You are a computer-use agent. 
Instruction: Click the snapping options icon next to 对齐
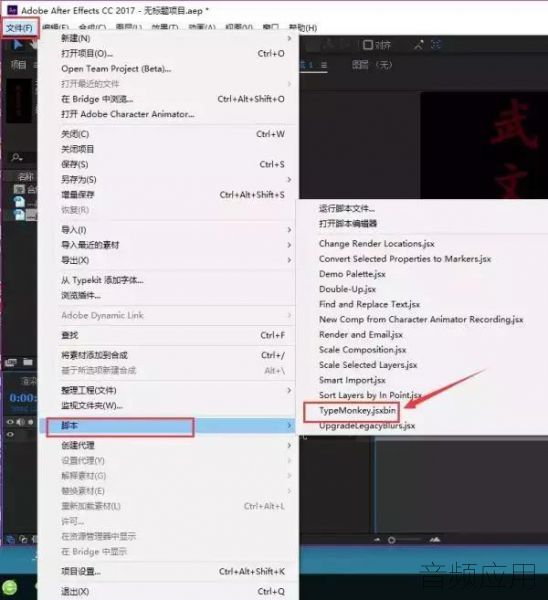click(419, 45)
